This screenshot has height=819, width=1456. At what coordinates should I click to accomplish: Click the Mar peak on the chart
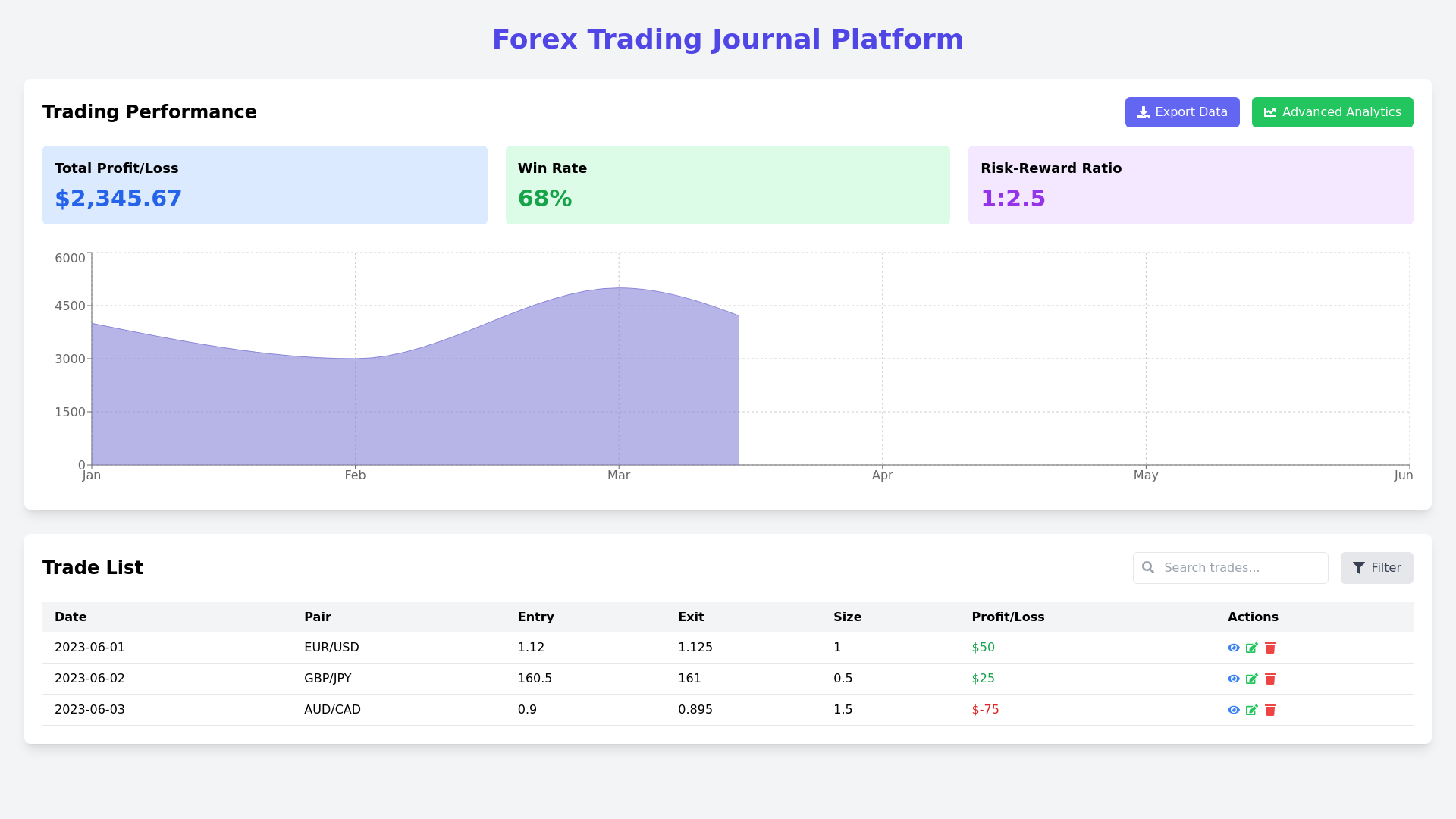coord(619,288)
